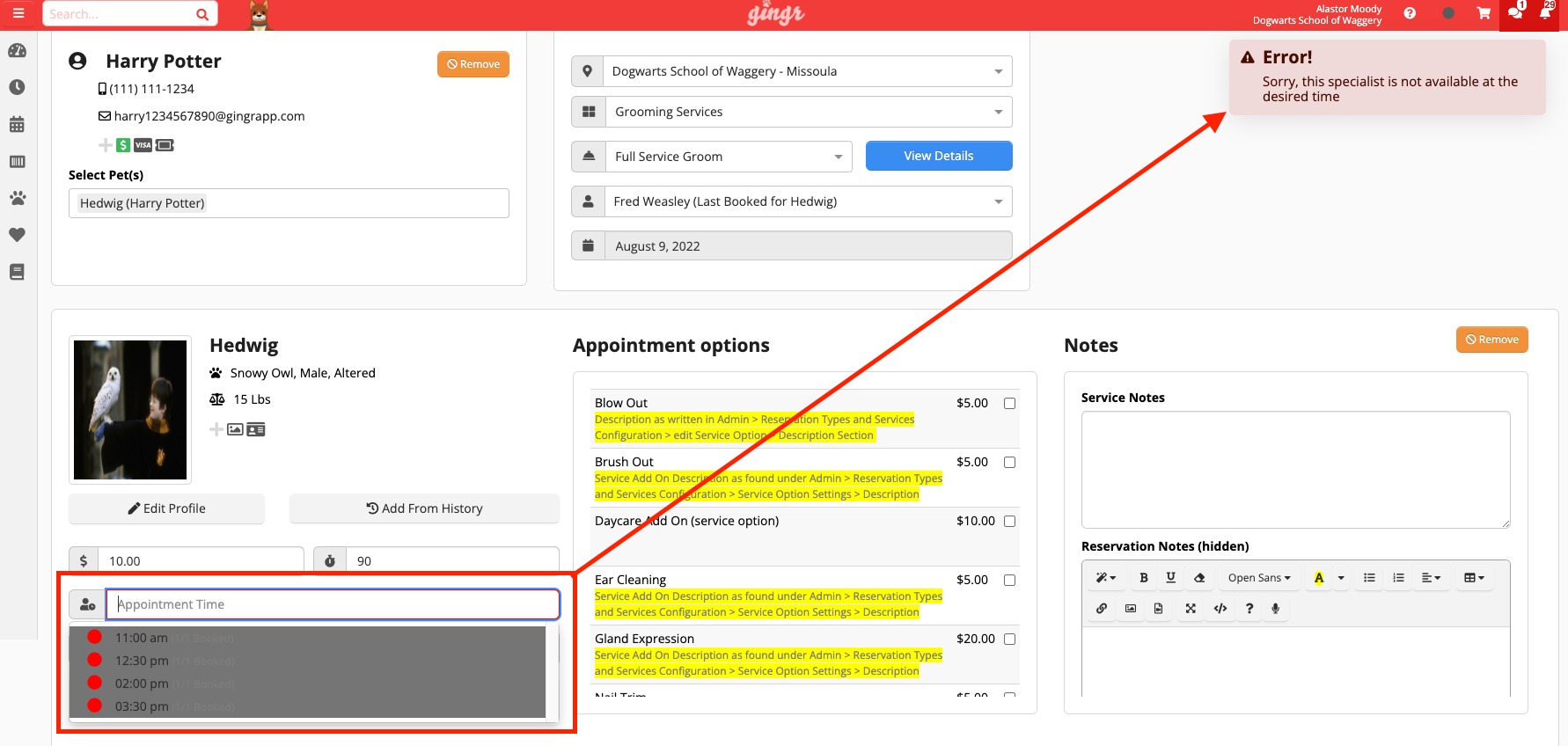Click the microphone icon in editor

point(1275,608)
